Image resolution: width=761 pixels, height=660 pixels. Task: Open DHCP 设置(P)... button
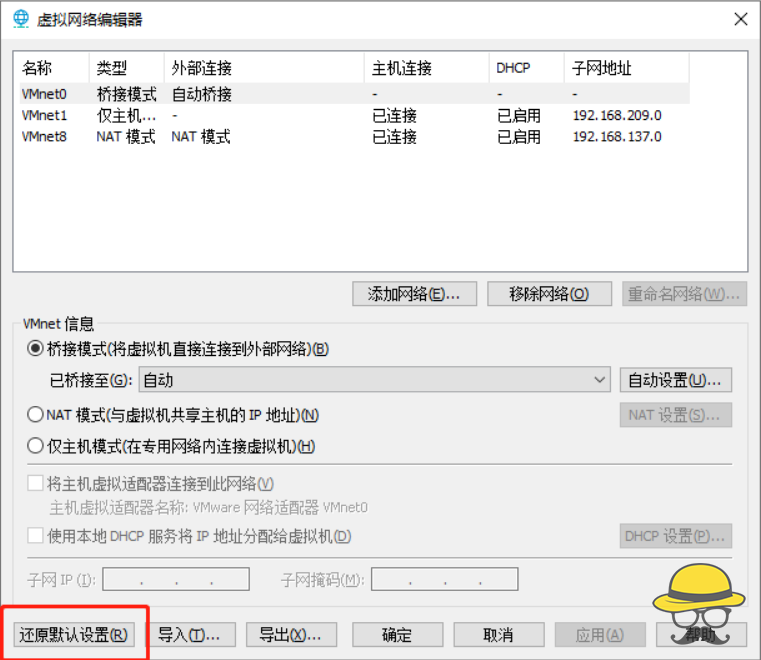[676, 536]
